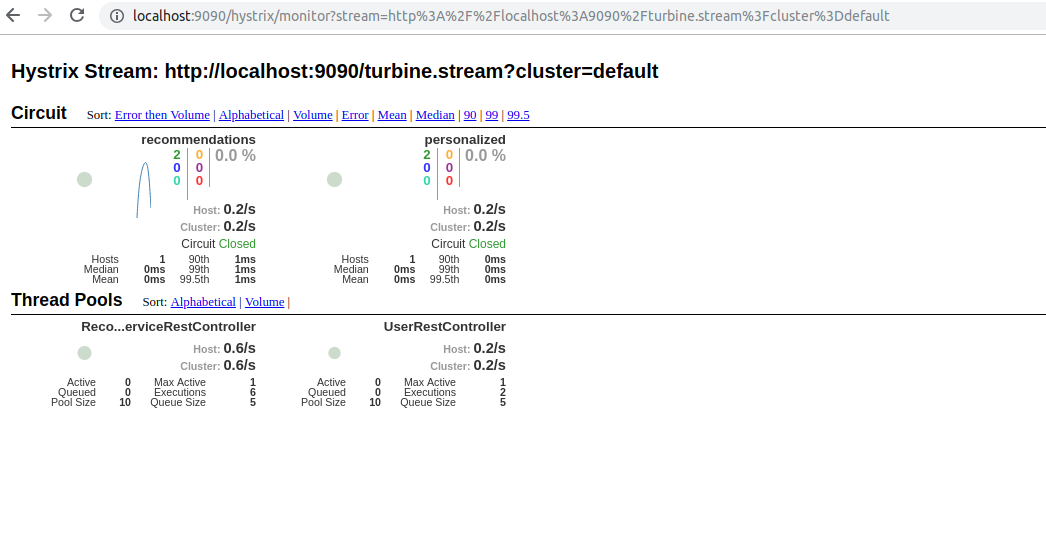Click the Circuit section heading
1046x543 pixels.
39,113
